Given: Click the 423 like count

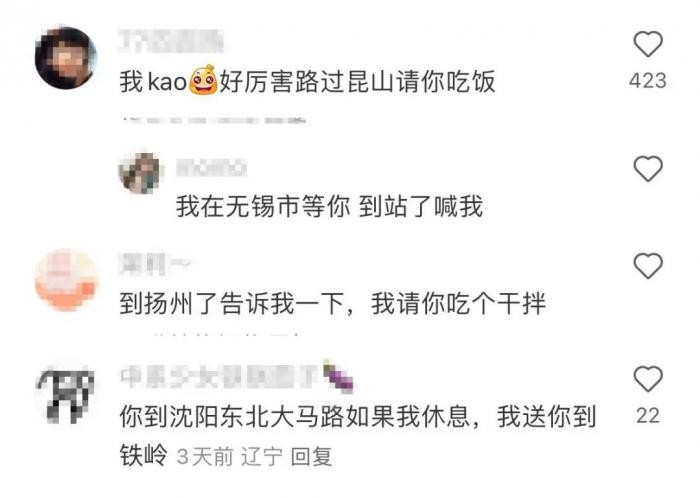Looking at the screenshot, I should pos(648,81).
